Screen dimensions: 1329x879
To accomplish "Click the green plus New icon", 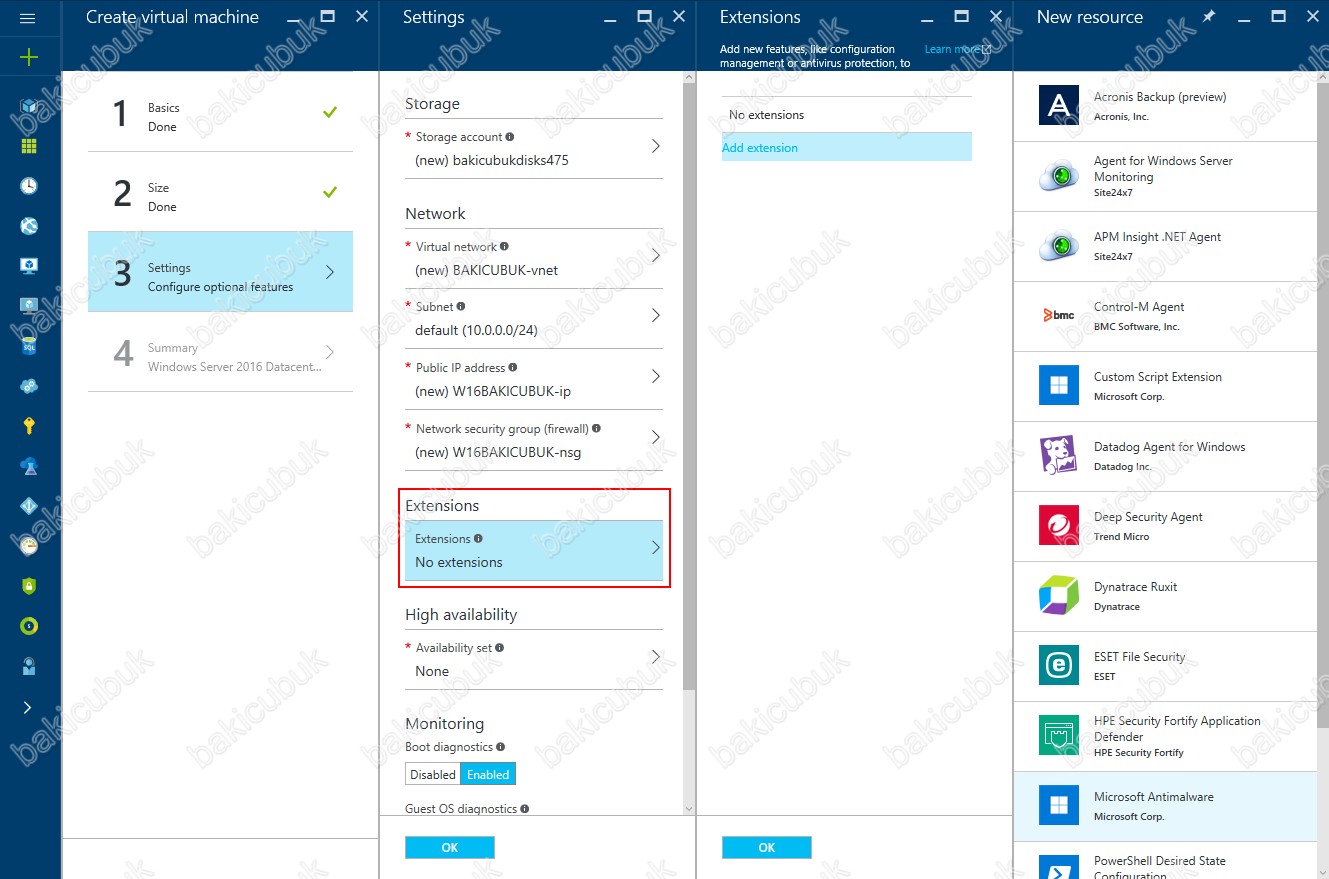I will pos(28,58).
